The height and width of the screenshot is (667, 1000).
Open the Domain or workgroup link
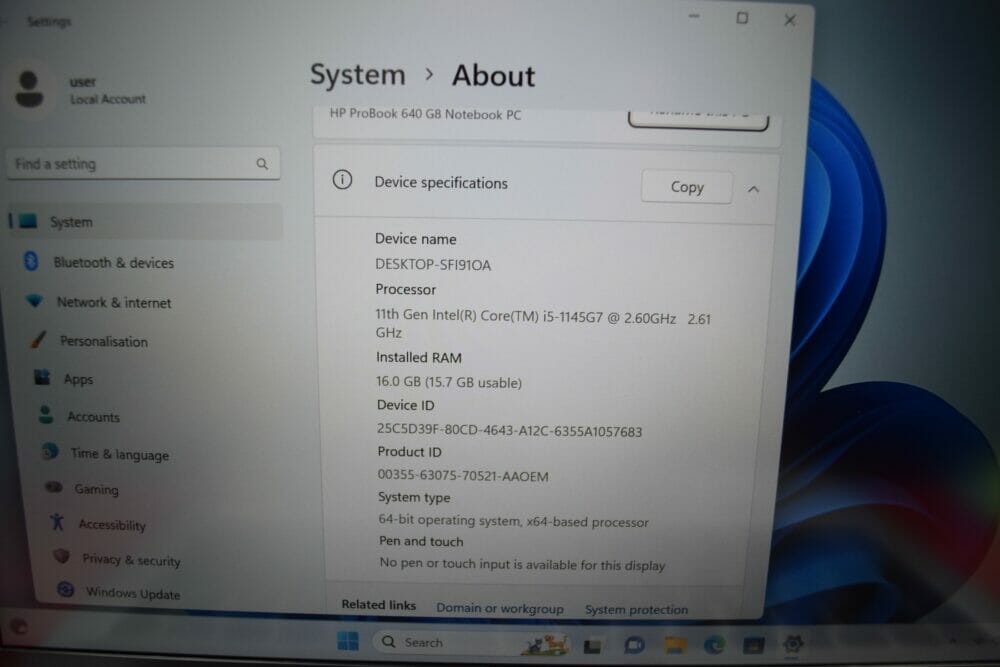500,608
